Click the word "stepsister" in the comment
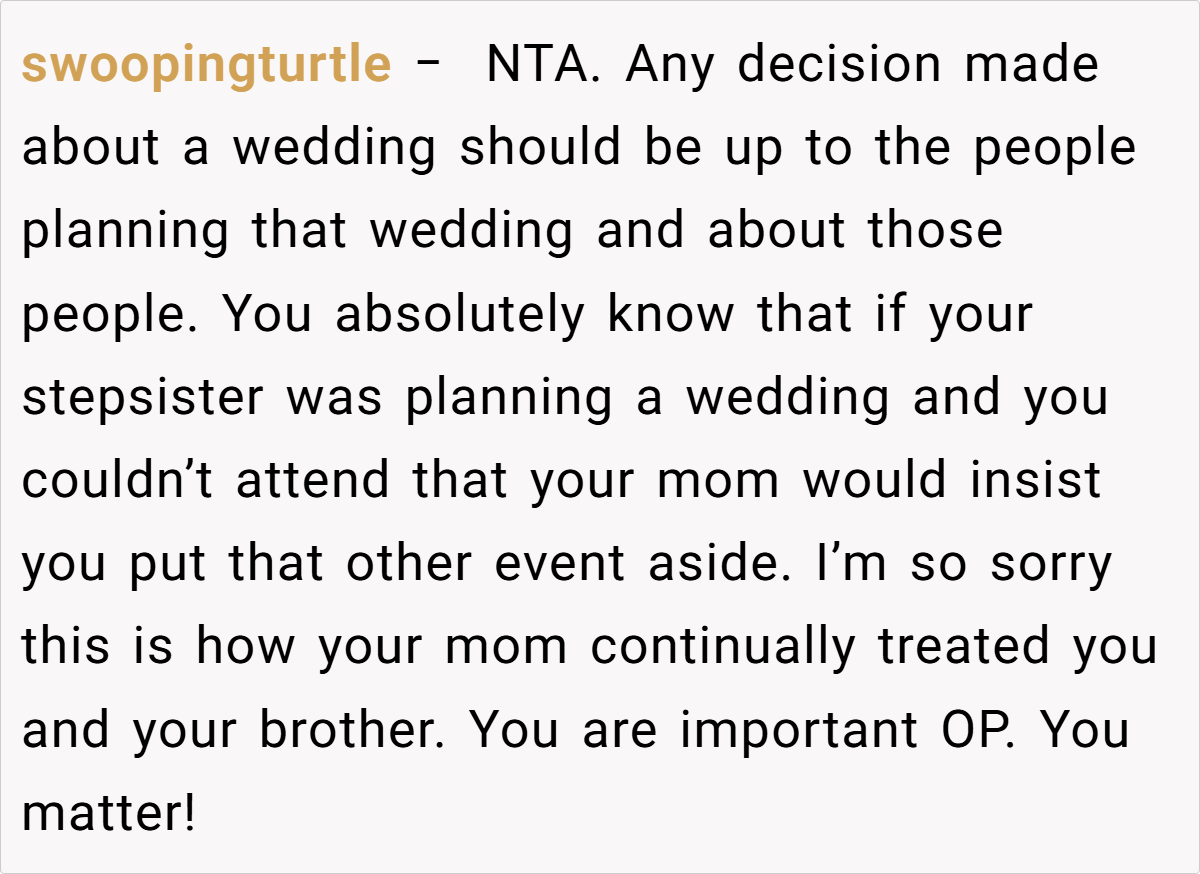 (x=144, y=398)
